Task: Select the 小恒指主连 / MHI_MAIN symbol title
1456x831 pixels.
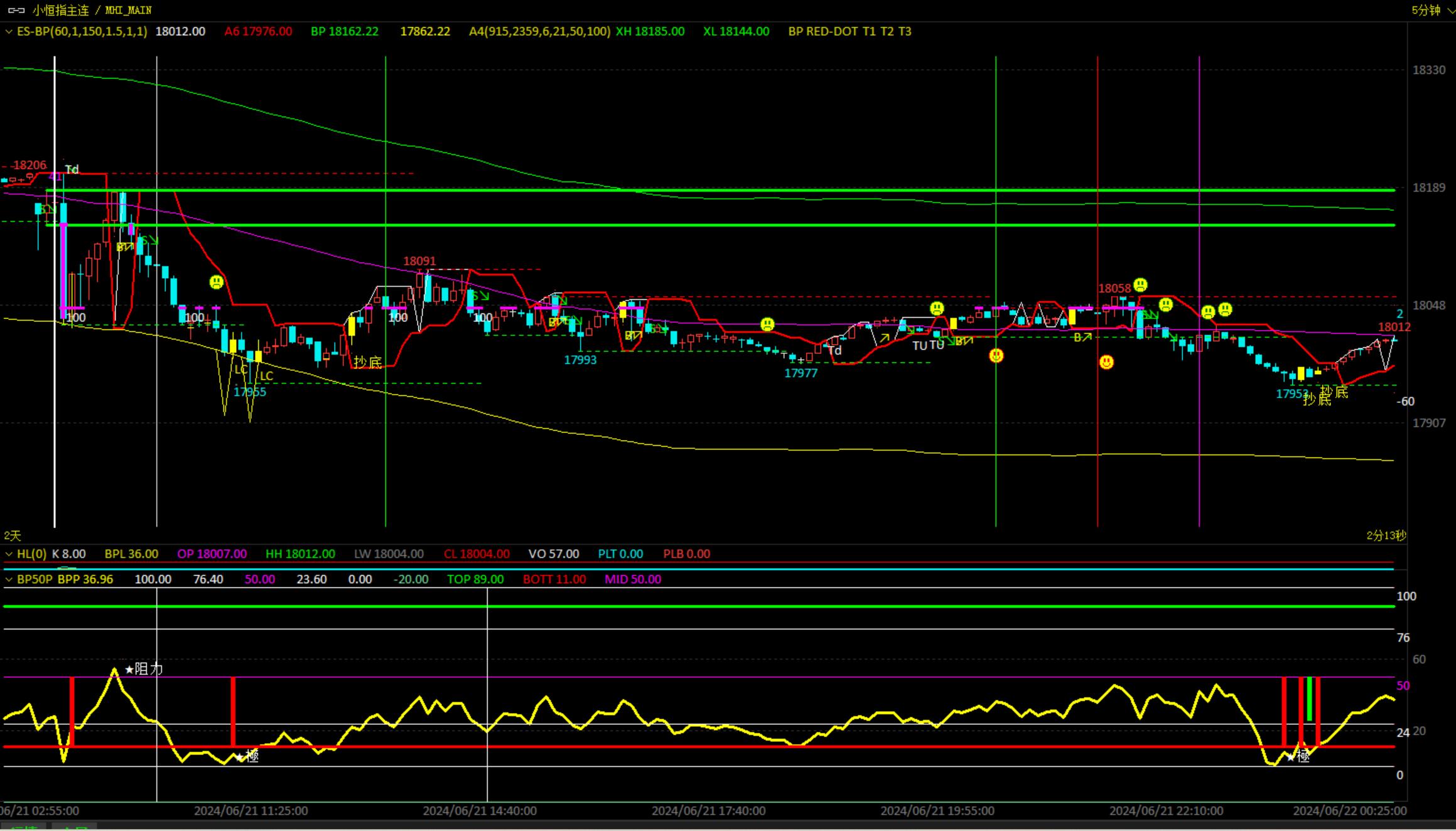Action: tap(92, 10)
